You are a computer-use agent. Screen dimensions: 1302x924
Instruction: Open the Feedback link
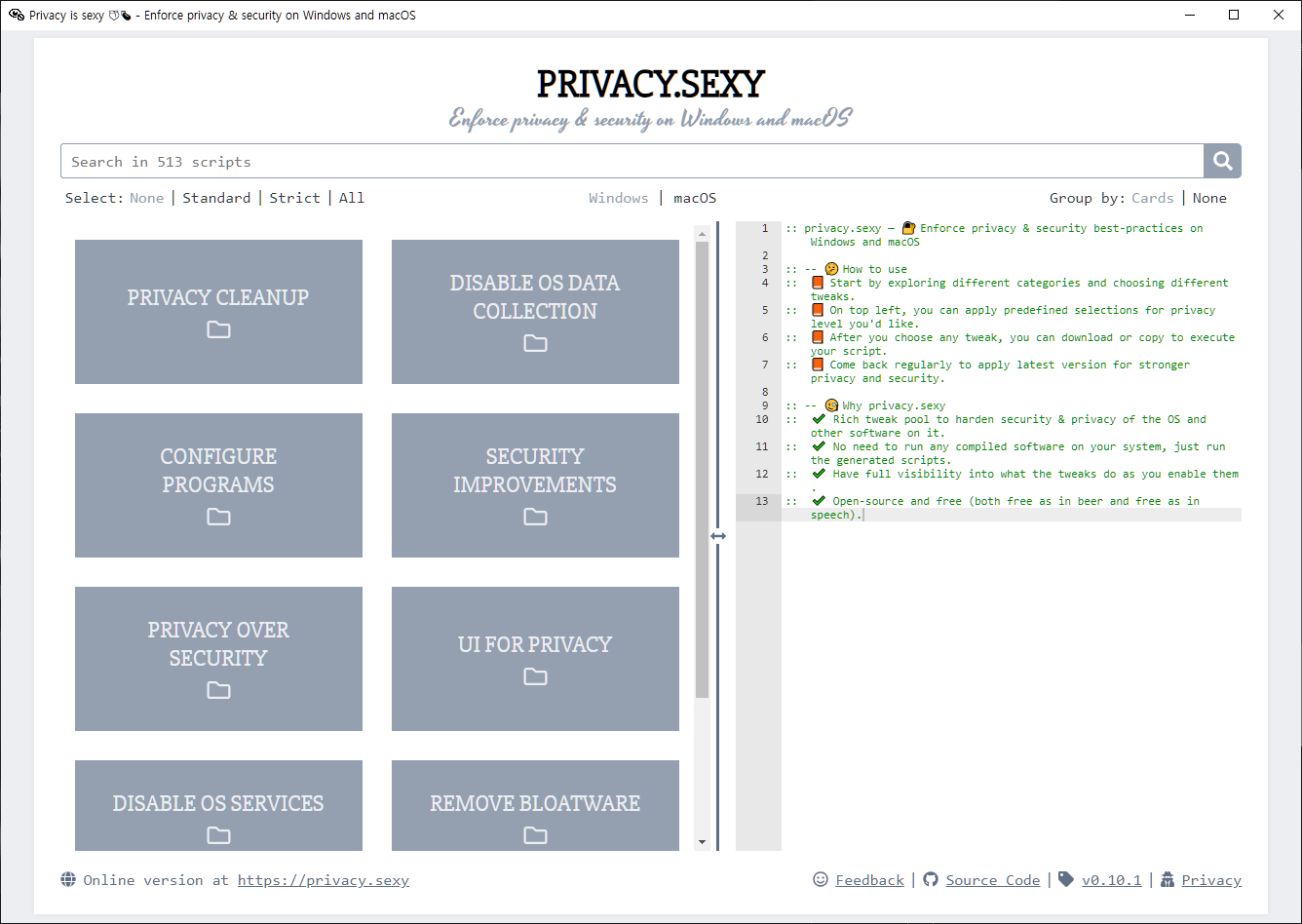870,880
